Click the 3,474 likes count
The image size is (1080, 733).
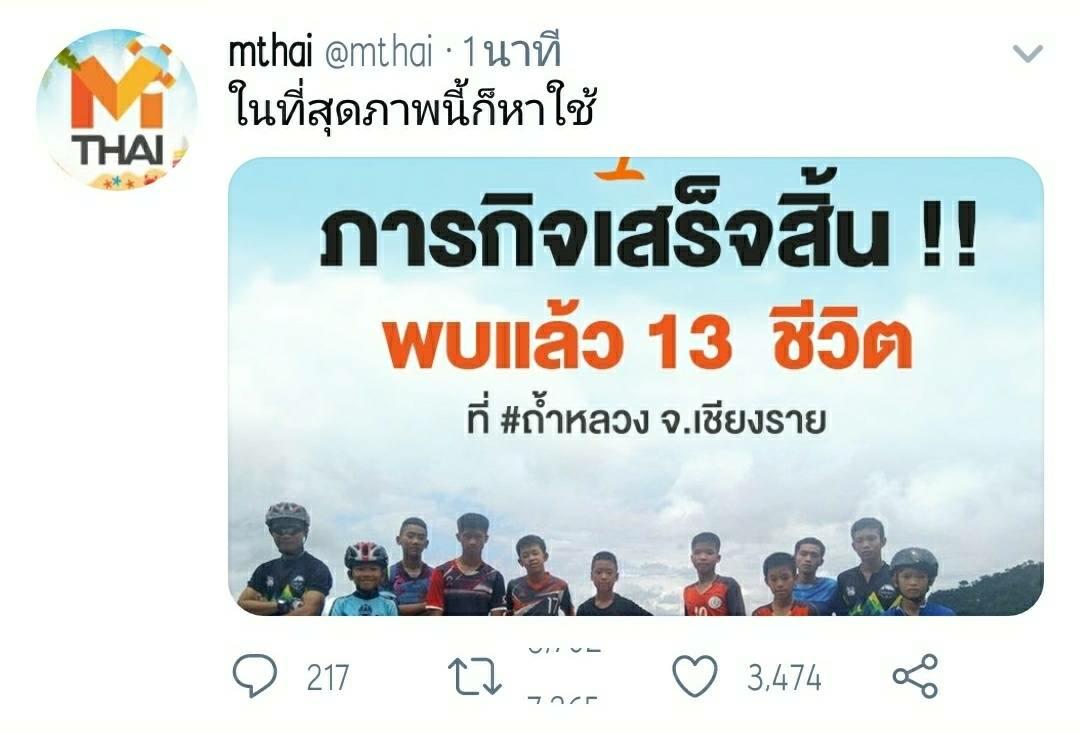click(785, 678)
